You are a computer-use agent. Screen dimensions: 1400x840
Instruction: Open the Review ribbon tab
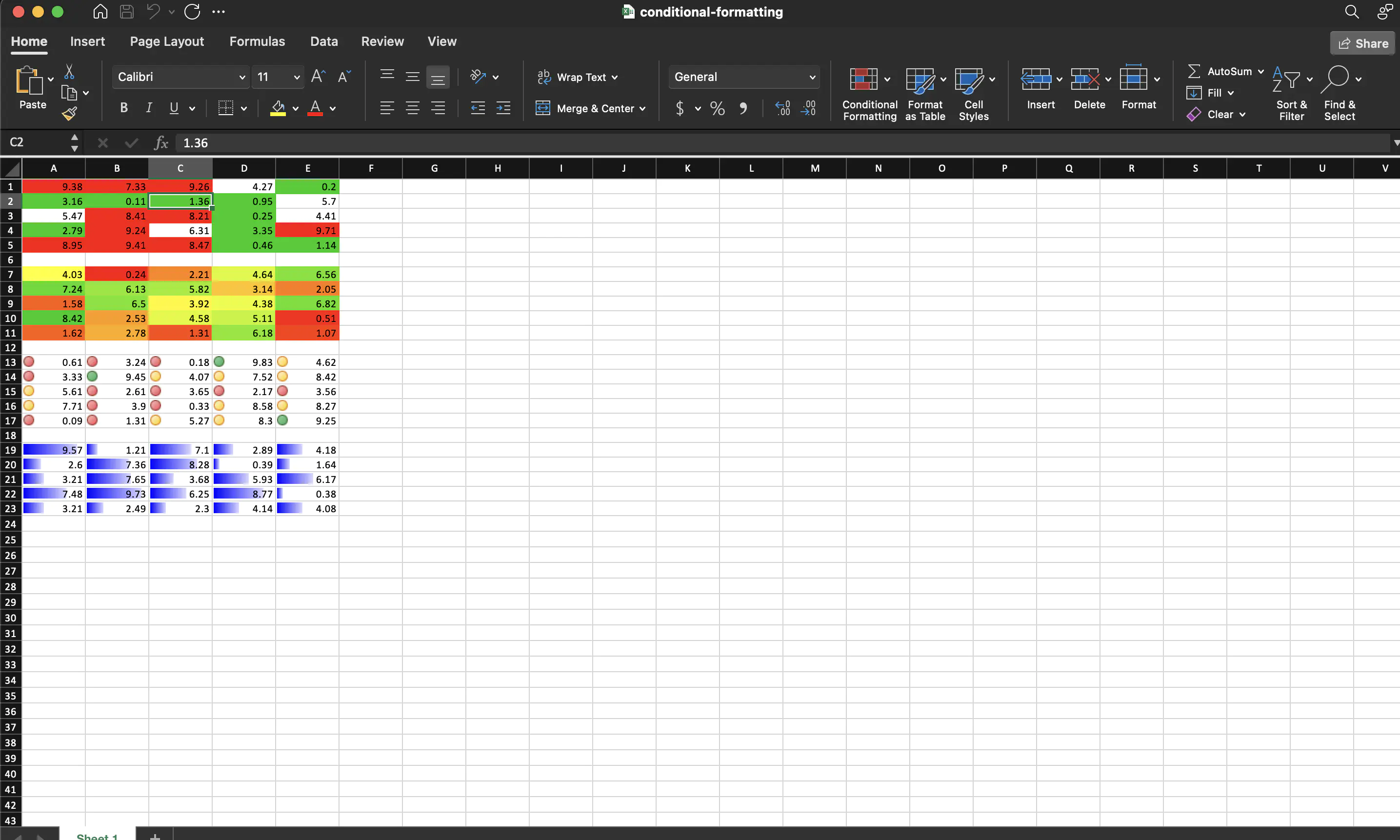[382, 41]
